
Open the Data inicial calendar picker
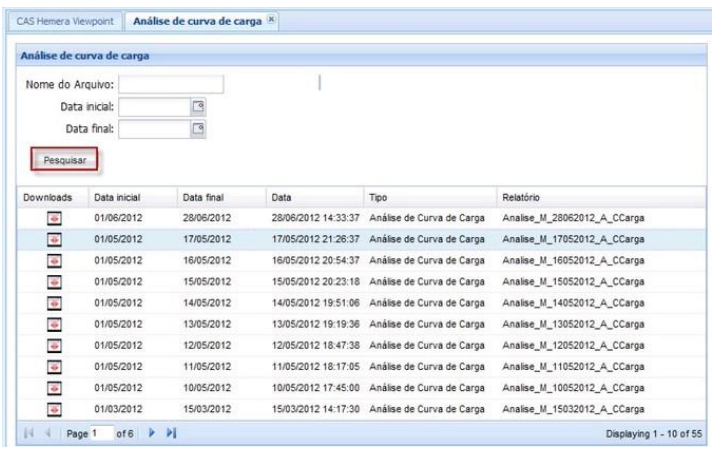197,105
